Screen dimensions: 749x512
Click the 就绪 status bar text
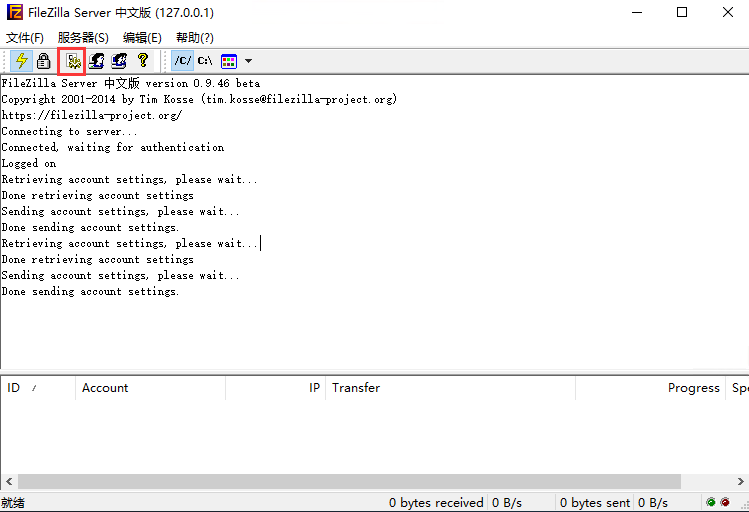pos(13,503)
